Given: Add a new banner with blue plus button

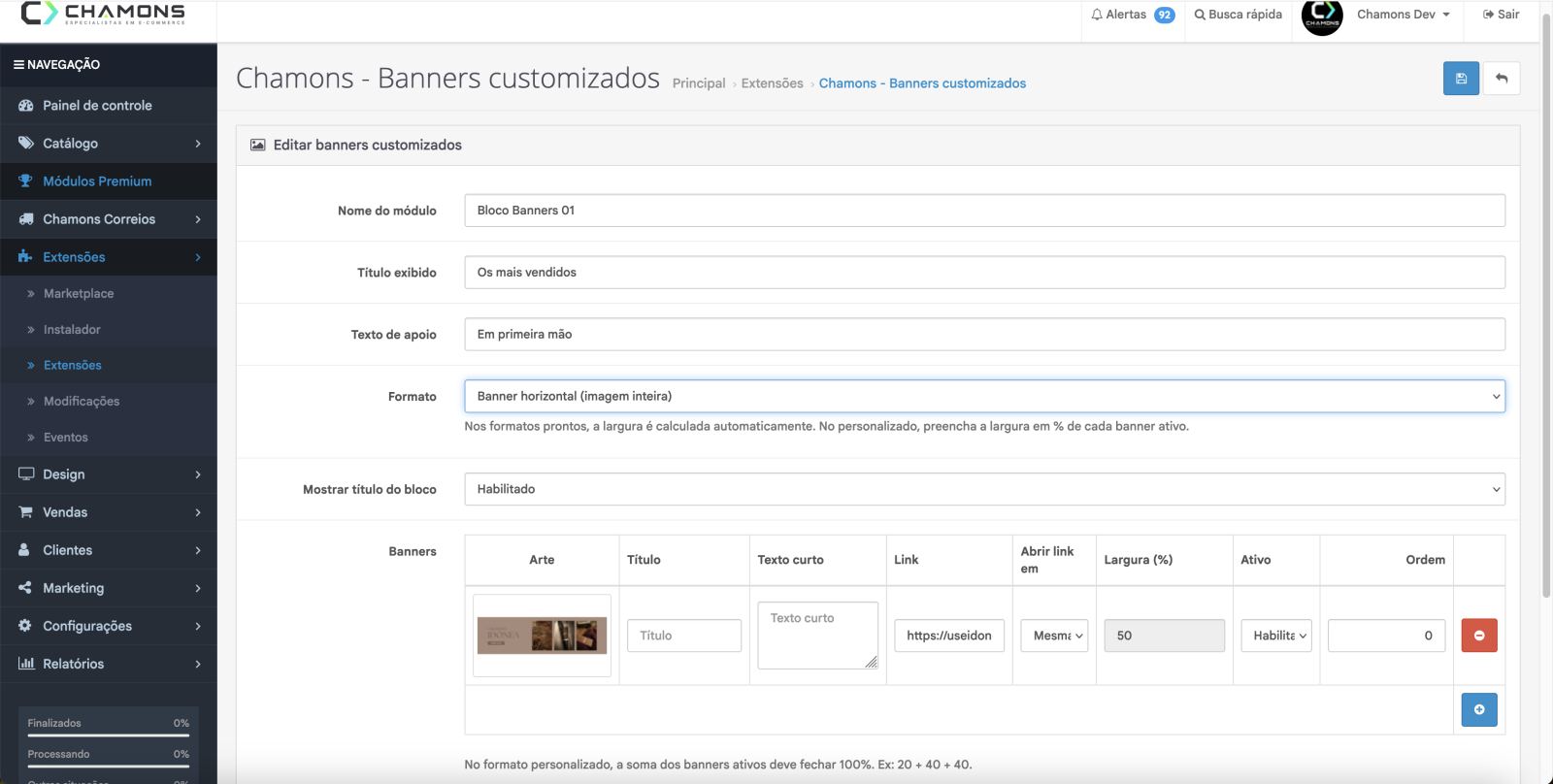Looking at the screenshot, I should tap(1479, 709).
